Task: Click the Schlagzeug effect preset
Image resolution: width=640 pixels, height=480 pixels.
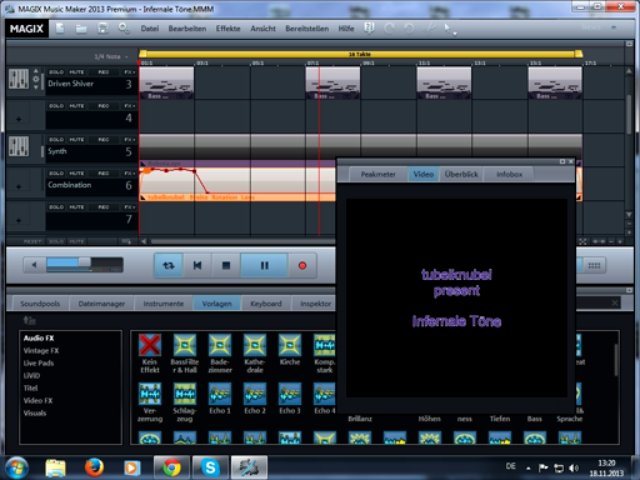Action: (x=185, y=393)
